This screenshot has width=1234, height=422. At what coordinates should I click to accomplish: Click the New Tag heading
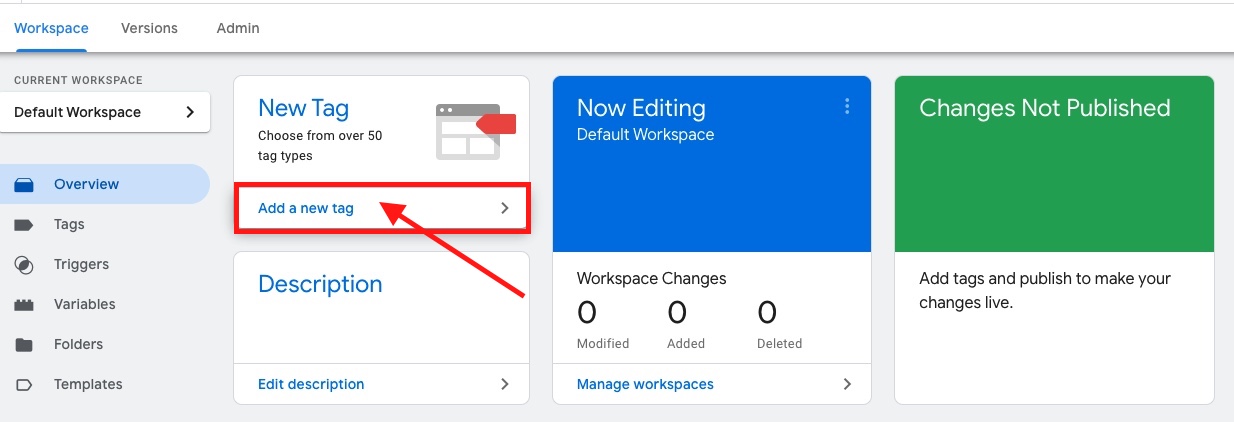point(303,108)
